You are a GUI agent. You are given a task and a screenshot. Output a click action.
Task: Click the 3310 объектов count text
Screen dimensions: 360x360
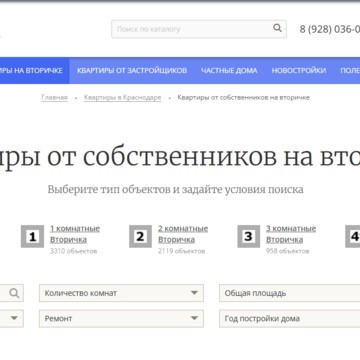click(74, 251)
